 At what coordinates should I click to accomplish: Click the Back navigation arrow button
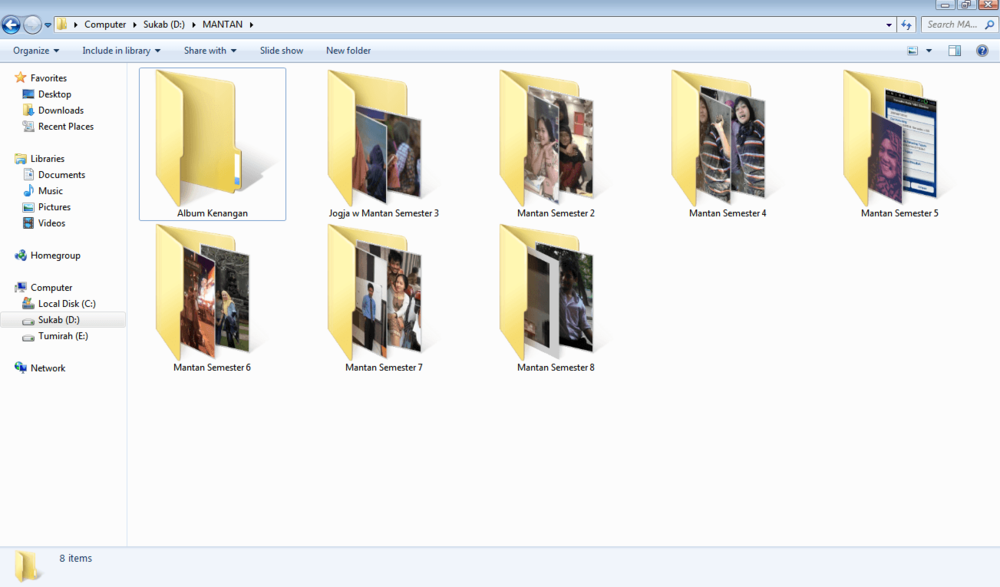coord(11,25)
